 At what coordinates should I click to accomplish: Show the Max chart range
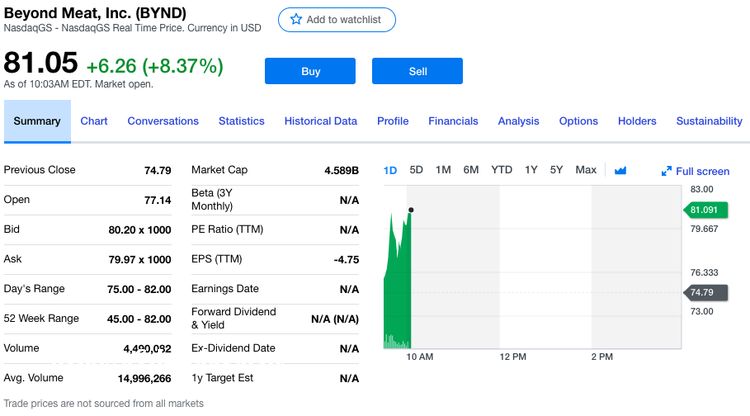[x=586, y=170]
